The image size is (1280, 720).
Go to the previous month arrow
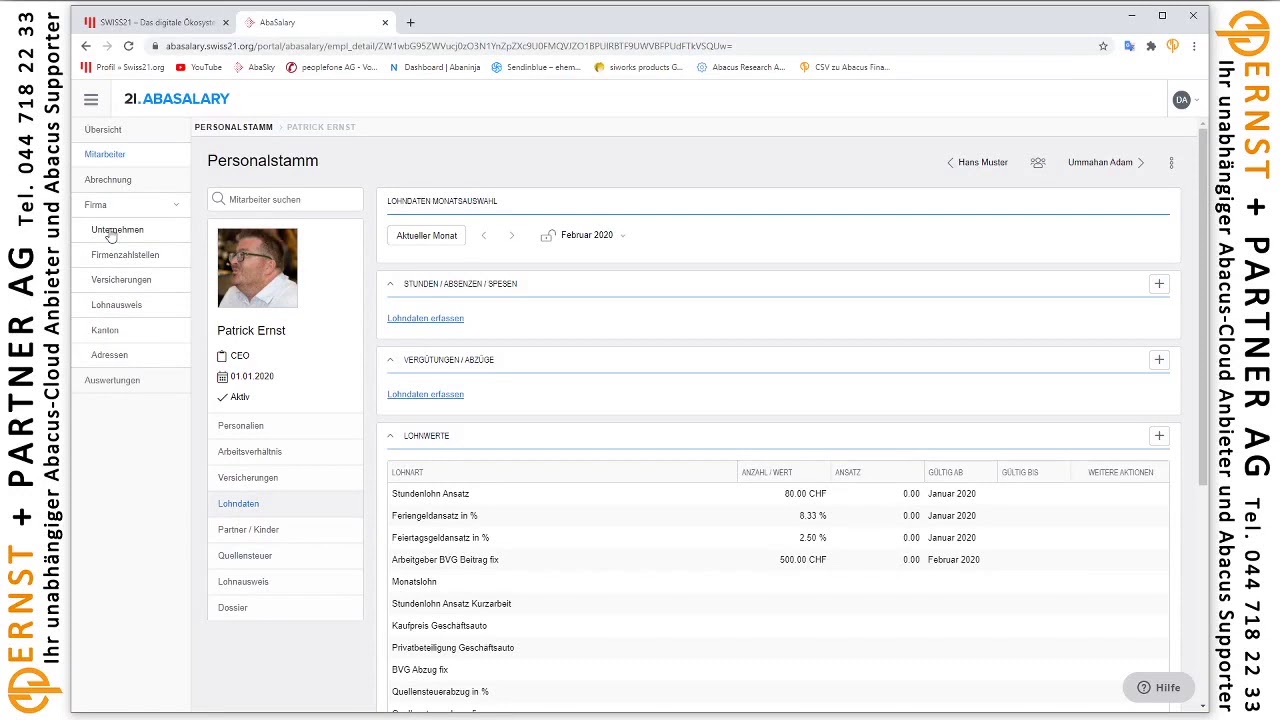[484, 236]
